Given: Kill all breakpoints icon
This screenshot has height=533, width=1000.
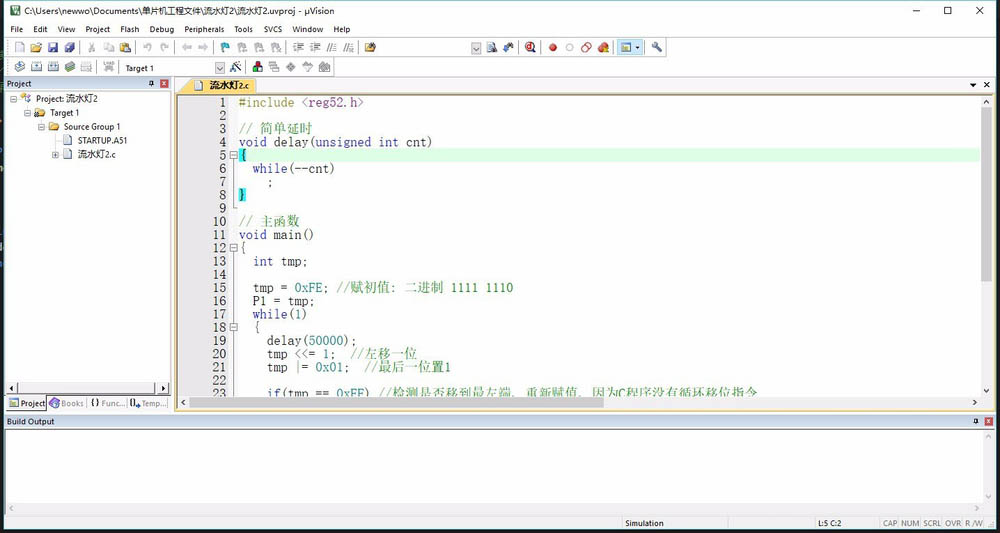Looking at the screenshot, I should click(603, 47).
